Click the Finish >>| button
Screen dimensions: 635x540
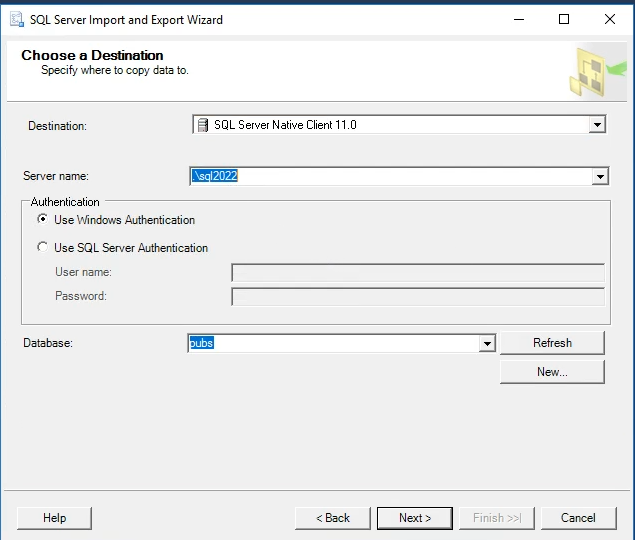click(497, 518)
